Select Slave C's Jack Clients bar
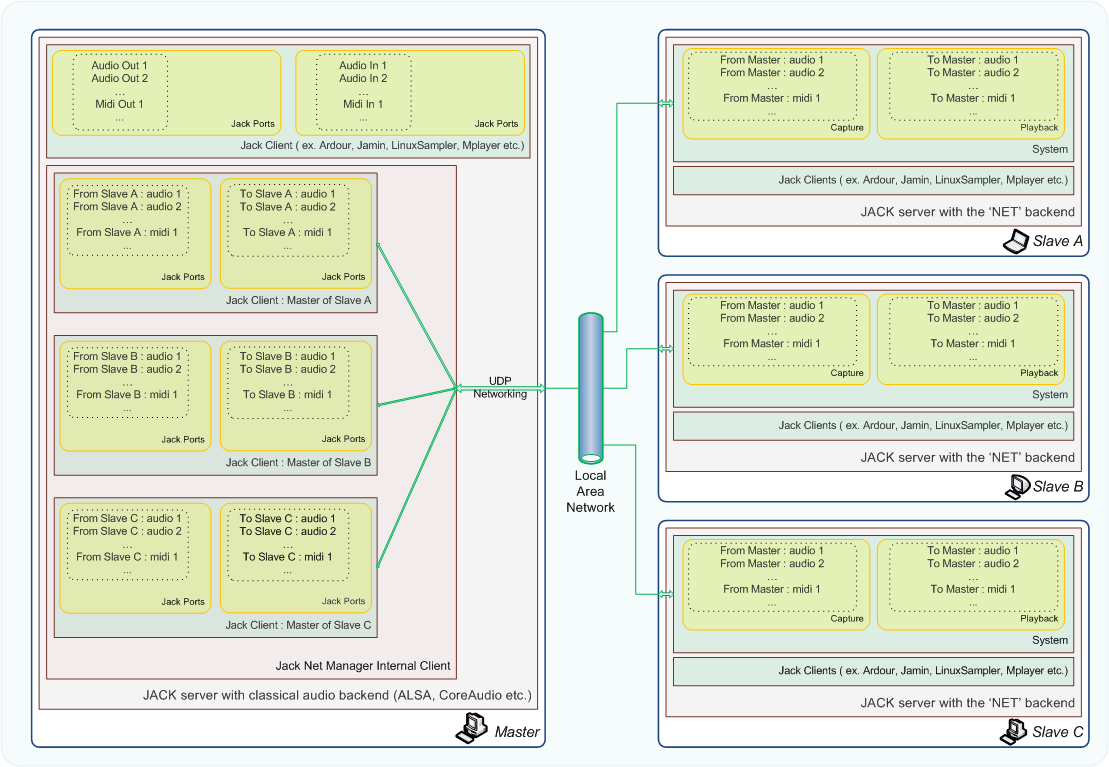Image resolution: width=1109 pixels, height=767 pixels. [x=872, y=670]
